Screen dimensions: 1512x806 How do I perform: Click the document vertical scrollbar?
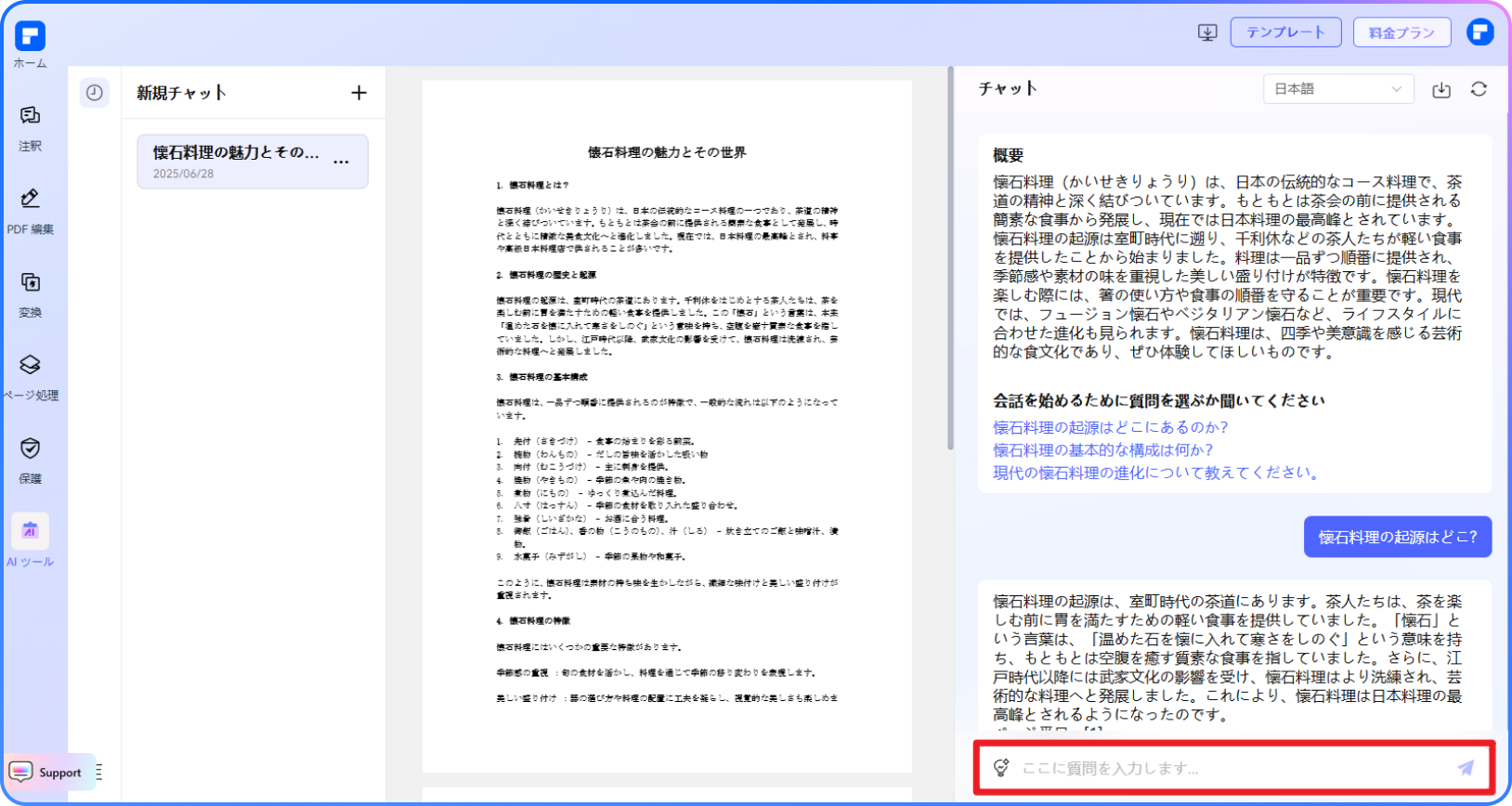tap(950, 258)
